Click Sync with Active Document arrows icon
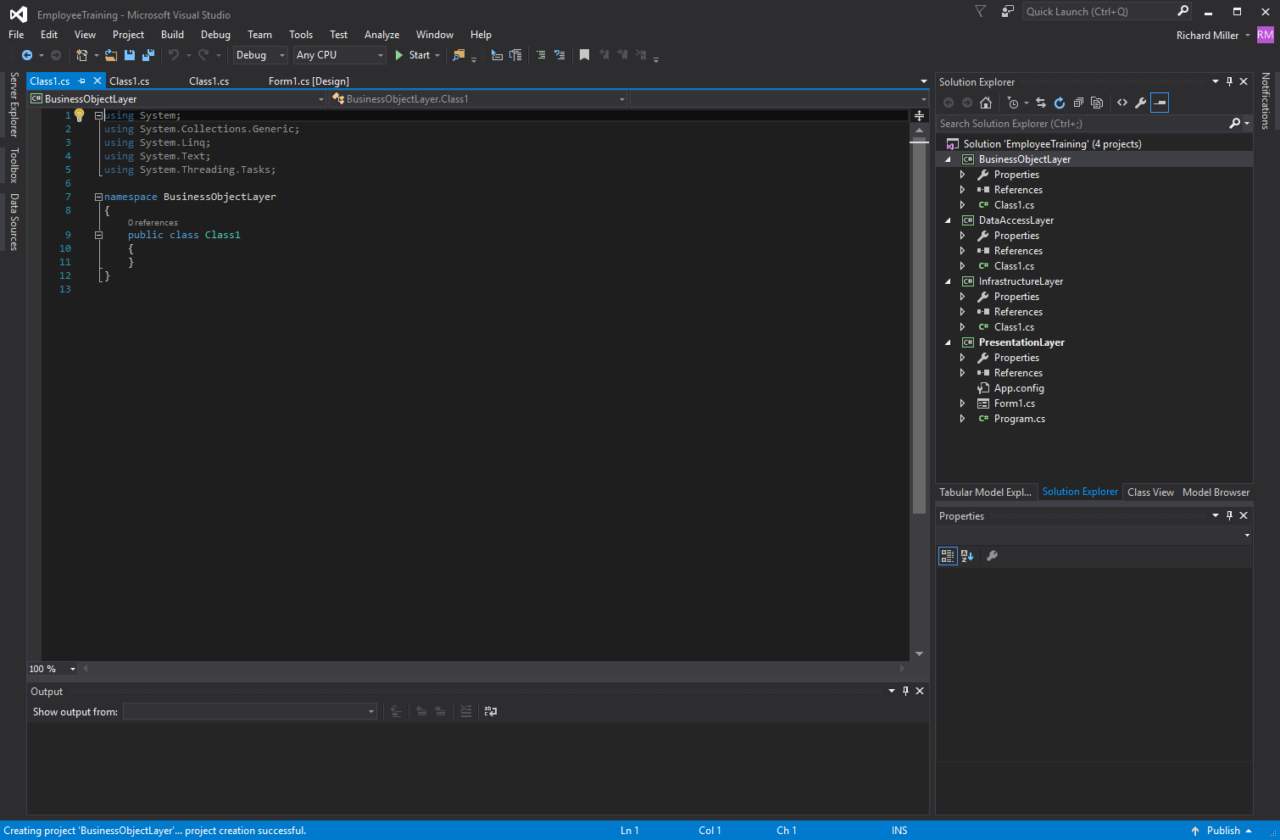This screenshot has height=840, width=1280. click(x=1041, y=102)
